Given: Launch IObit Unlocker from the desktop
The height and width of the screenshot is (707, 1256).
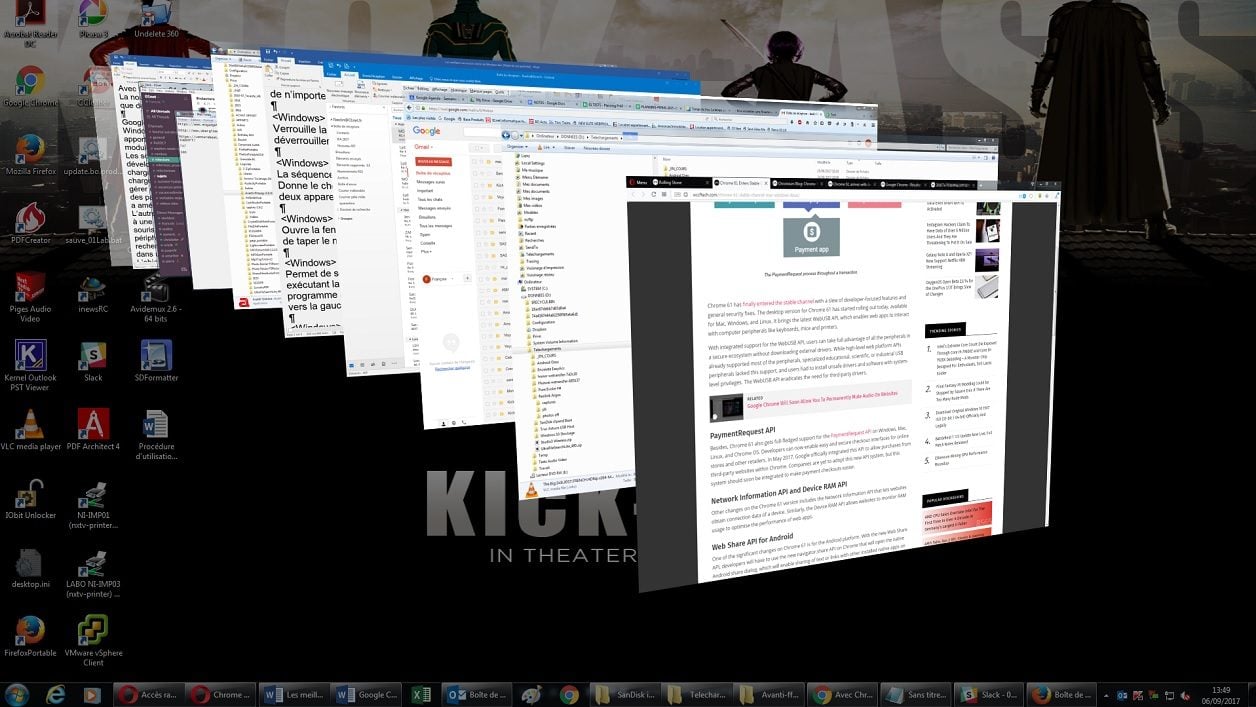Looking at the screenshot, I should coord(30,500).
